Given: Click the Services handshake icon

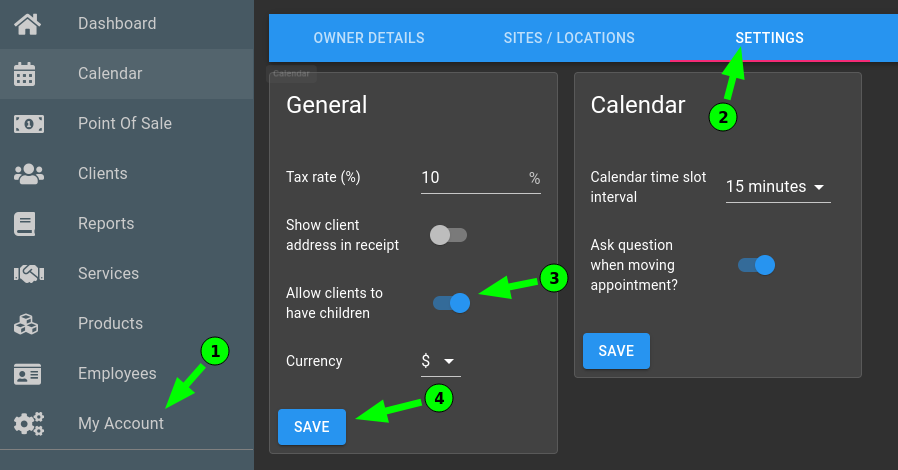Looking at the screenshot, I should [x=29, y=274].
